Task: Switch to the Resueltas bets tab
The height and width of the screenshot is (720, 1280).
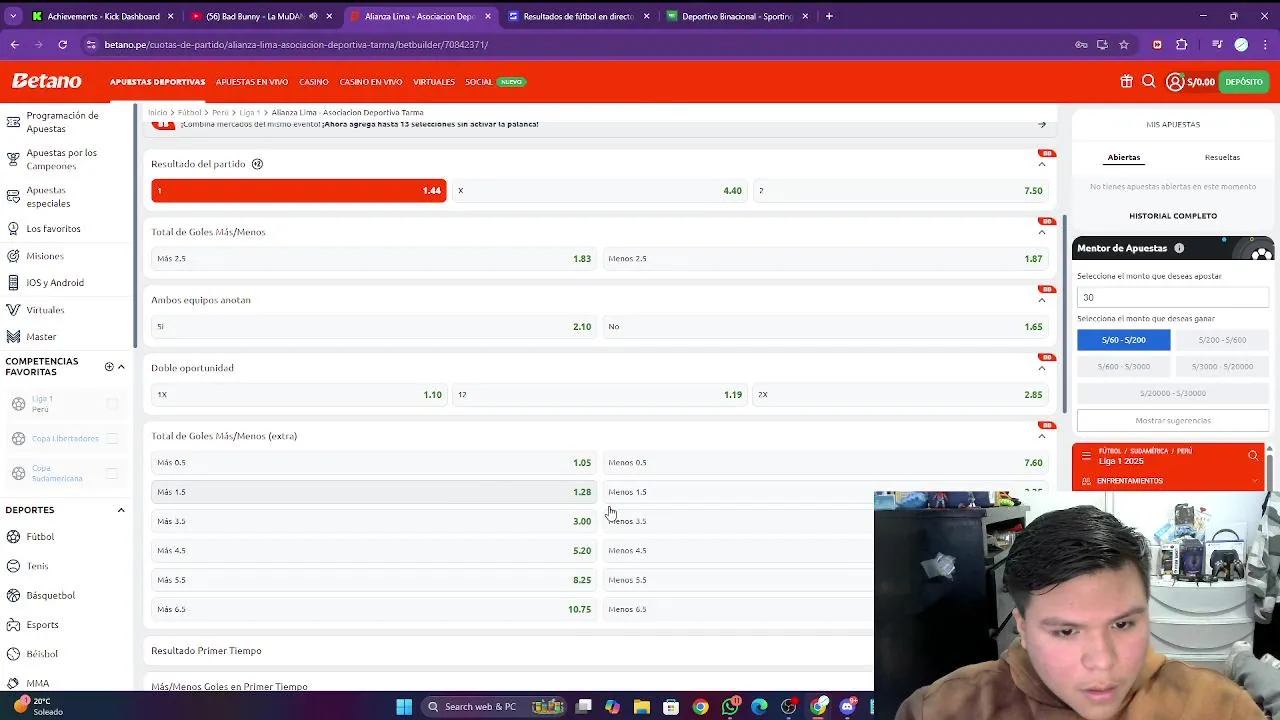Action: point(1222,157)
